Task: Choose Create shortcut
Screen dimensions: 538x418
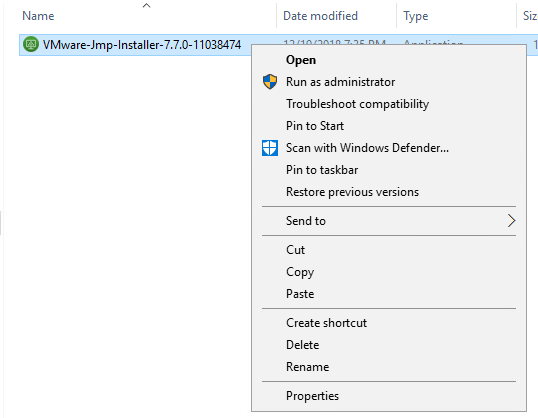Action: [x=389, y=323]
